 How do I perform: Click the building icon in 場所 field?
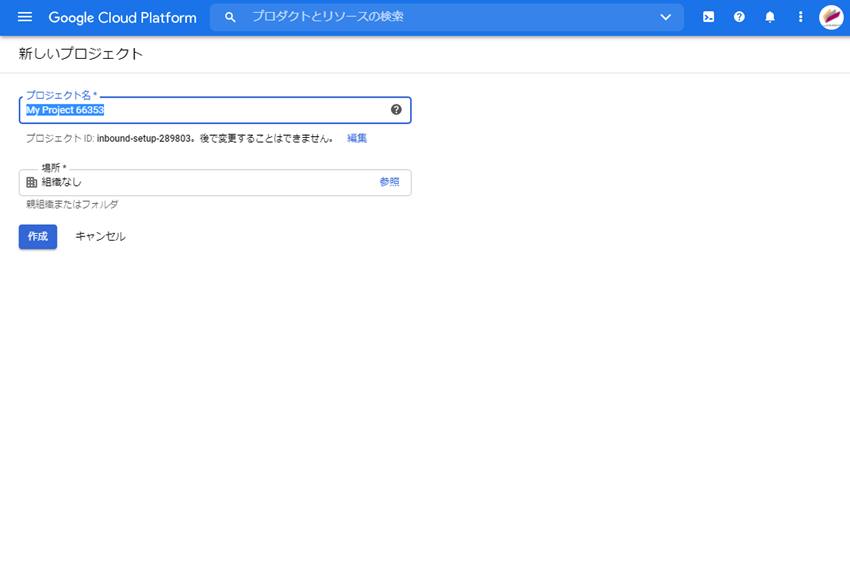point(32,182)
